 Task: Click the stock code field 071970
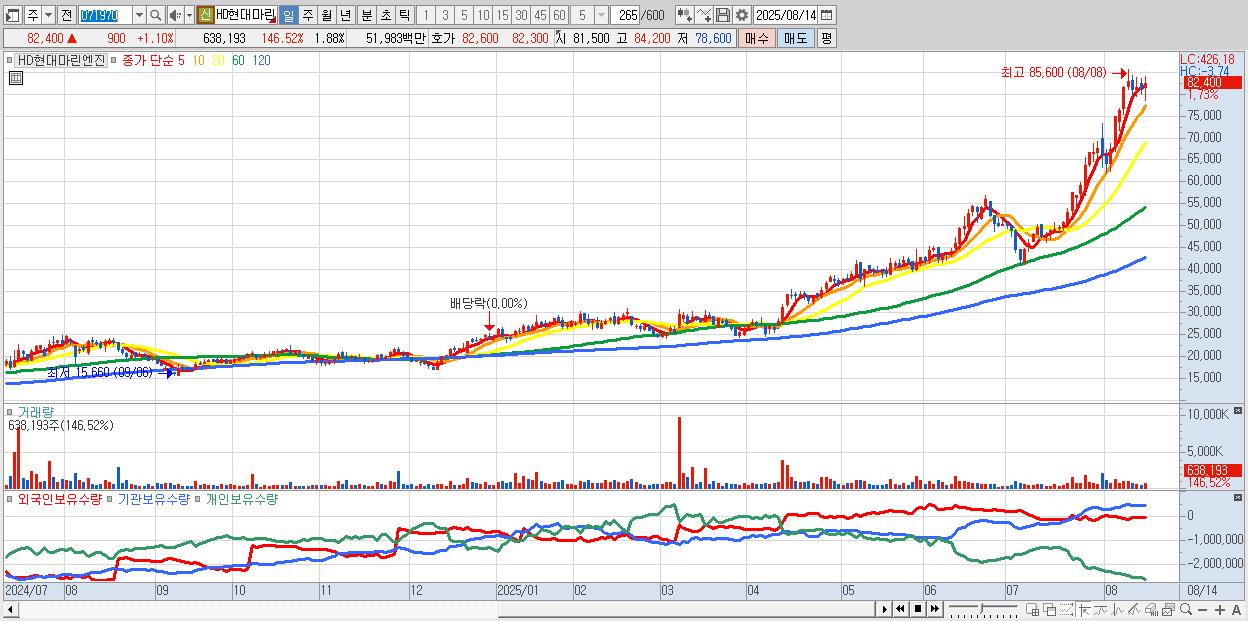pos(105,15)
